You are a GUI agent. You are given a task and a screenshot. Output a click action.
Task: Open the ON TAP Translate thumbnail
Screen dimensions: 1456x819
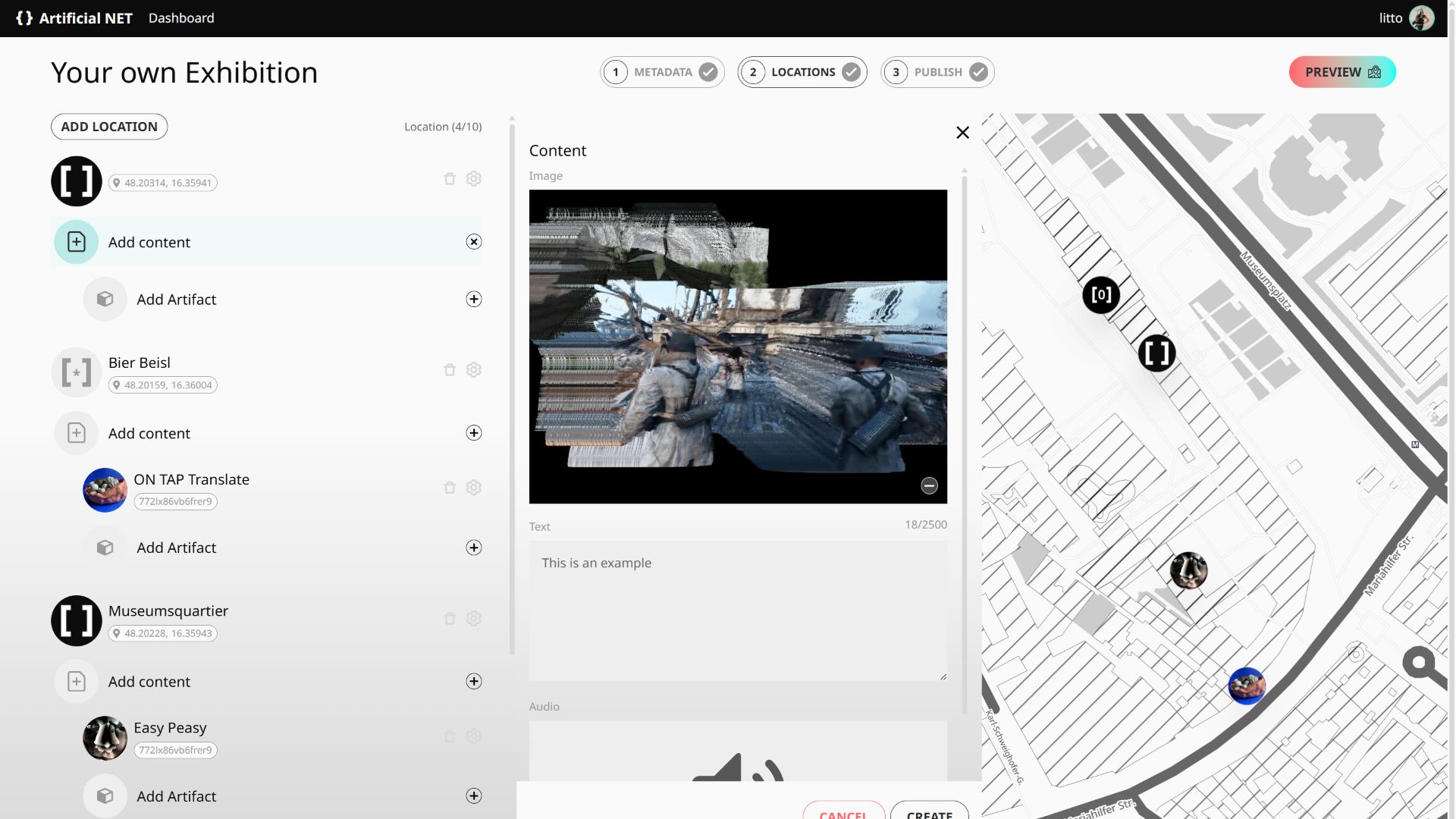coord(105,490)
